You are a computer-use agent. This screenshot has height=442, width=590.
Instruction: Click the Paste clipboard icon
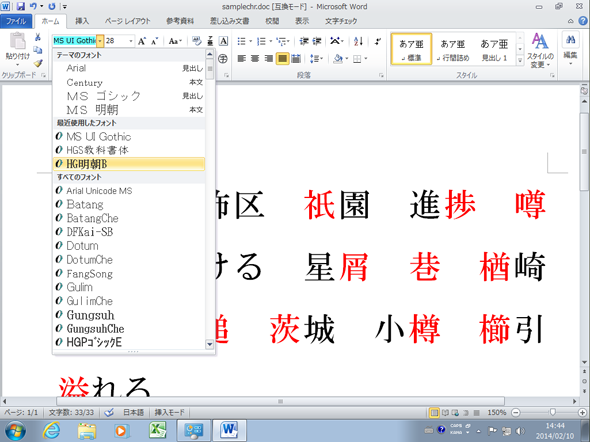pos(17,41)
